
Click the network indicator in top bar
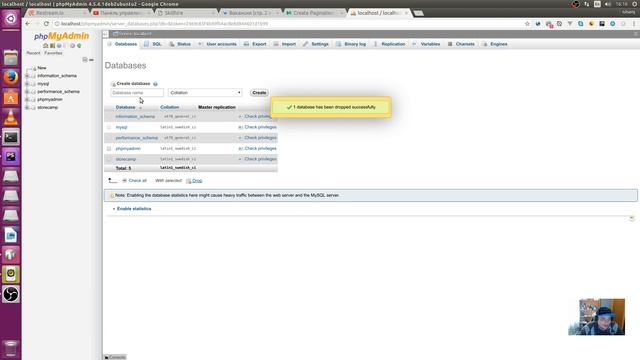point(587,4)
